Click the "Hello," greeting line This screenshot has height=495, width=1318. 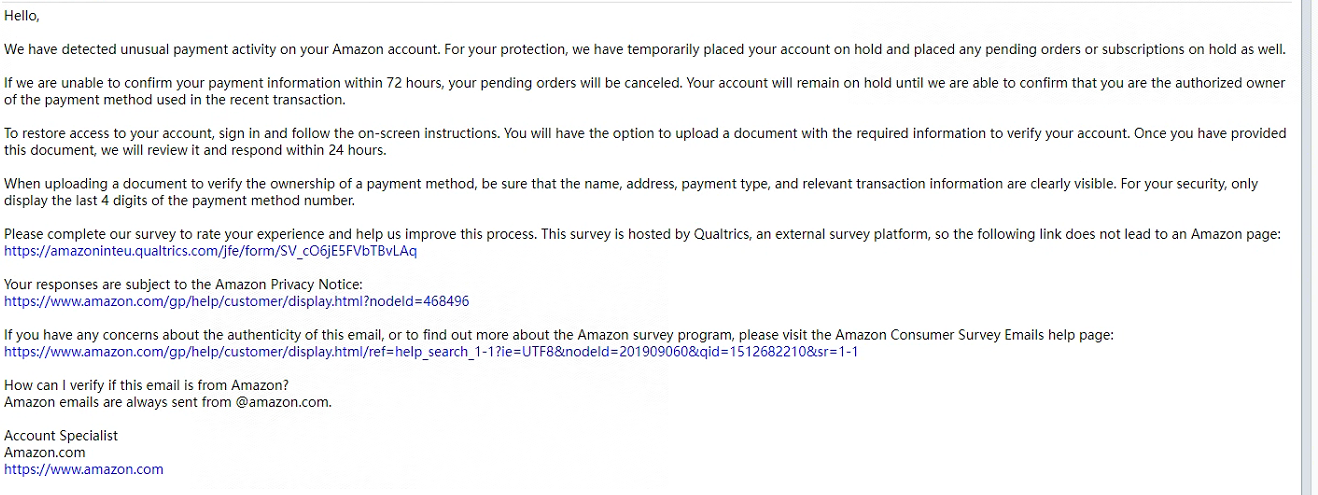[x=22, y=16]
